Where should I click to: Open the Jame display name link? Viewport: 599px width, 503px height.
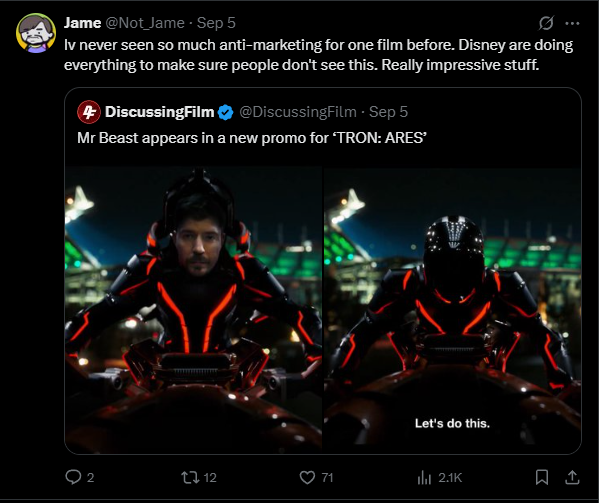pos(83,23)
